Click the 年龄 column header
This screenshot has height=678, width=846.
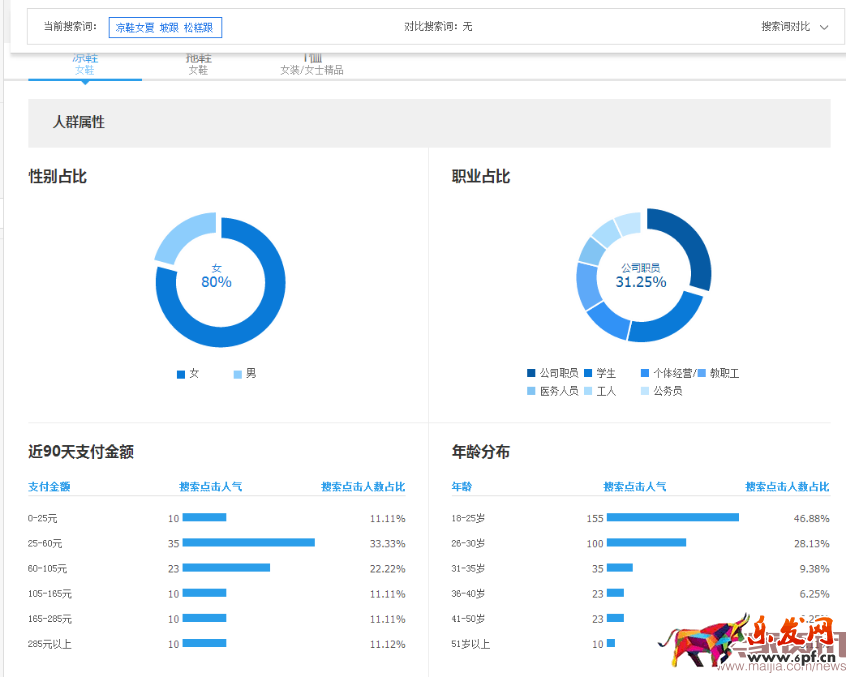(x=461, y=487)
